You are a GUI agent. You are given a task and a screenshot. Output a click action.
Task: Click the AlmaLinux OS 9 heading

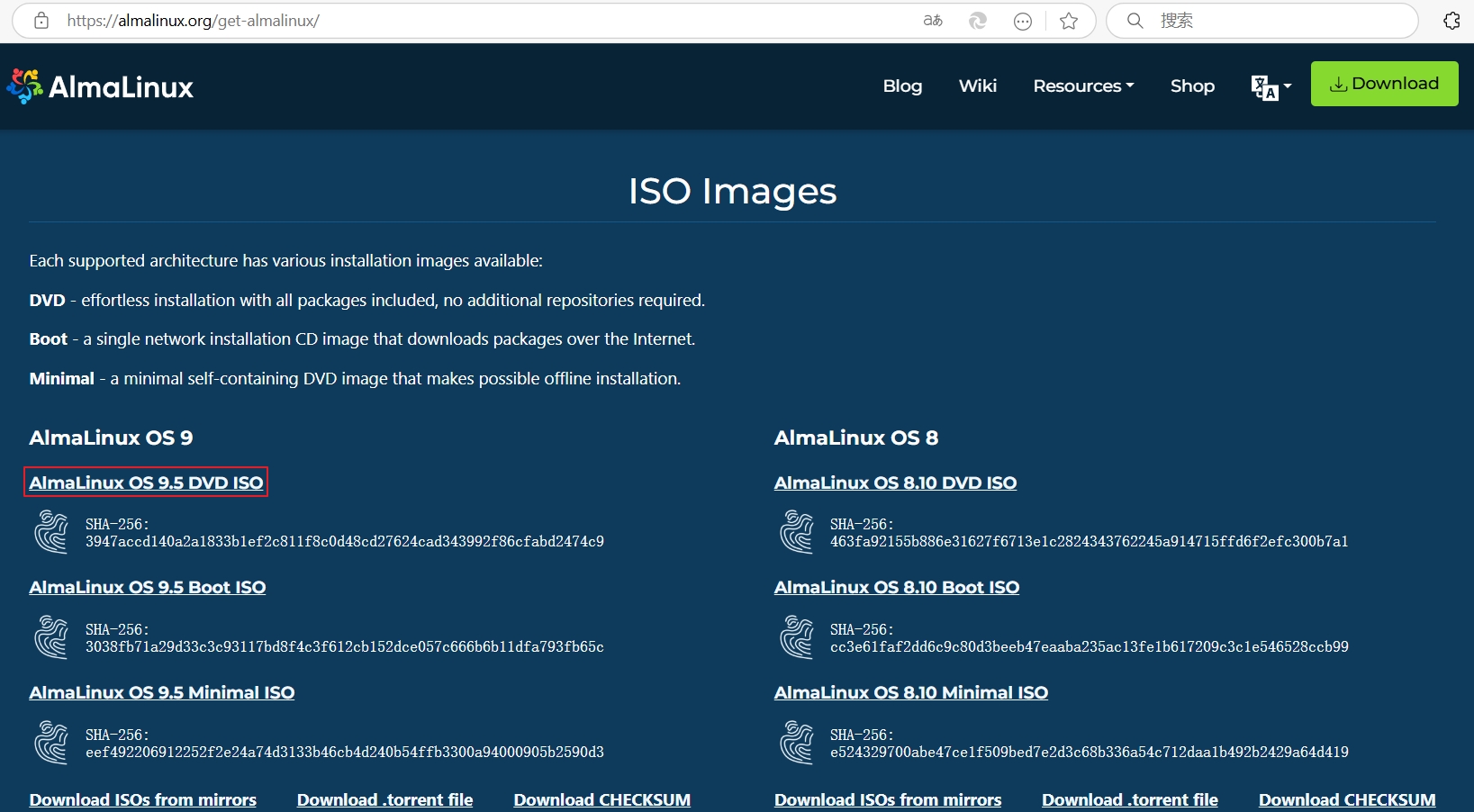[x=111, y=438]
